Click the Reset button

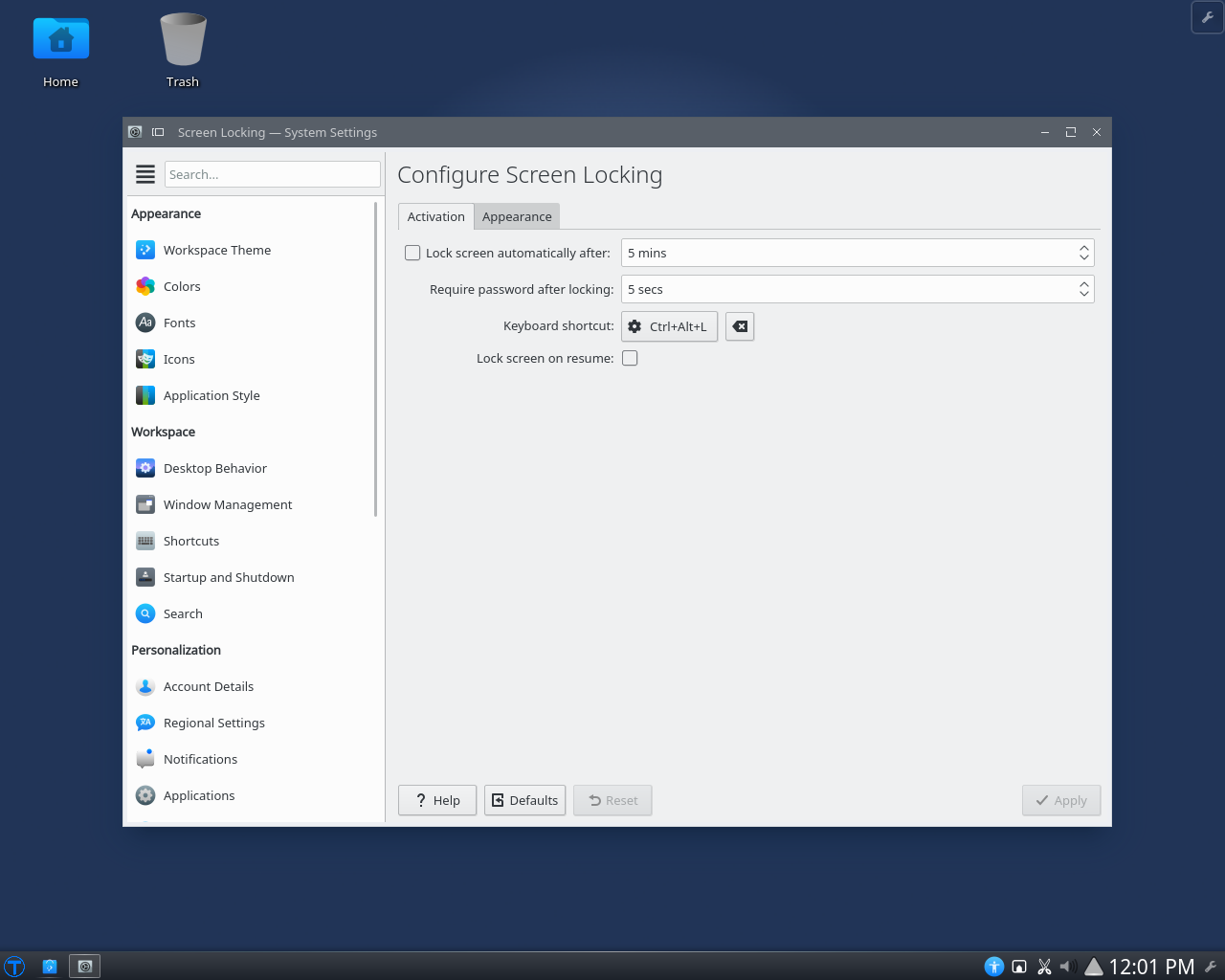[x=612, y=800]
